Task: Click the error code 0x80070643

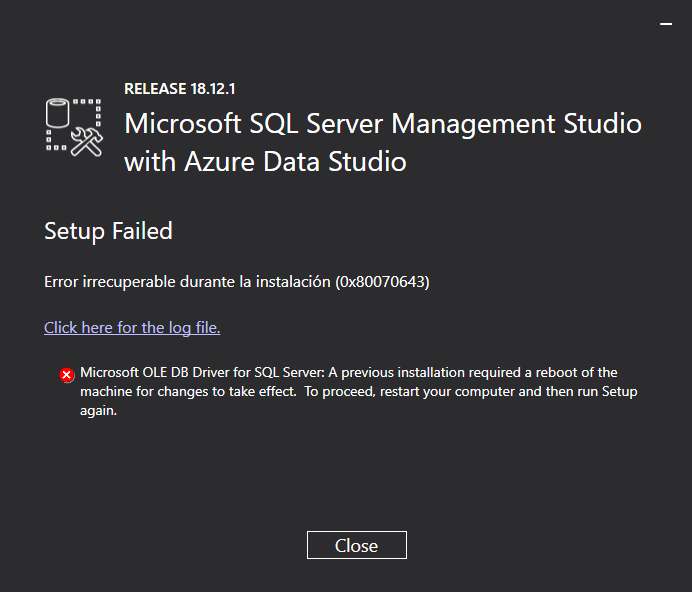Action: [x=381, y=282]
